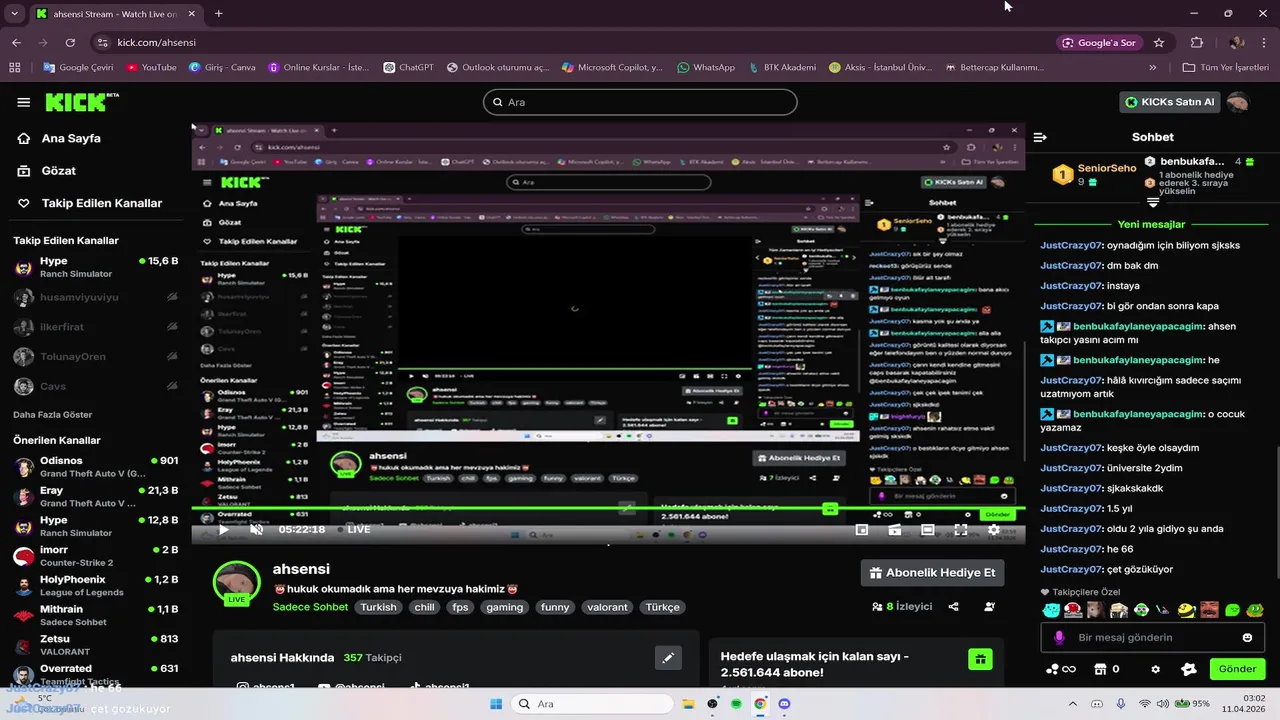The image size is (1280, 720).
Task: Click the clip icon in player controls
Action: pyautogui.click(x=894, y=530)
